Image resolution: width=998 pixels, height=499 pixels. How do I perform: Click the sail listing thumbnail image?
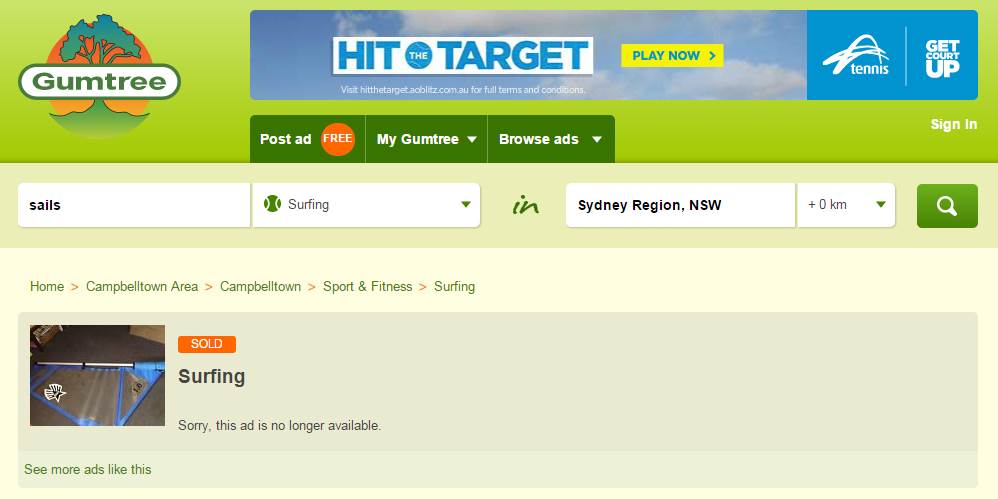(x=97, y=376)
